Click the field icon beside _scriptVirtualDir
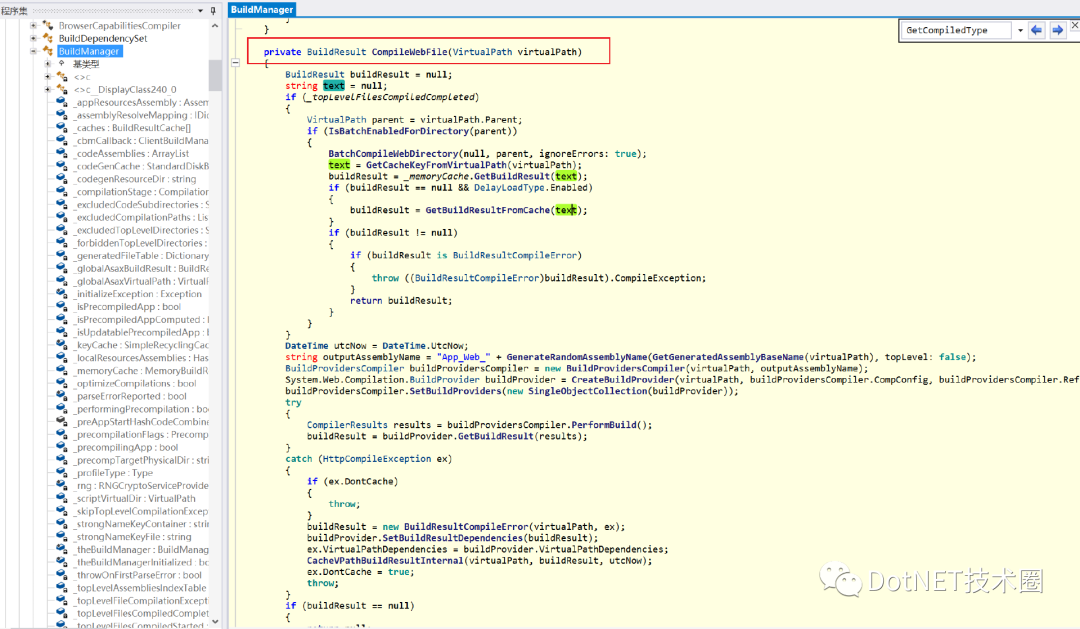The image size is (1080, 629). 62,498
